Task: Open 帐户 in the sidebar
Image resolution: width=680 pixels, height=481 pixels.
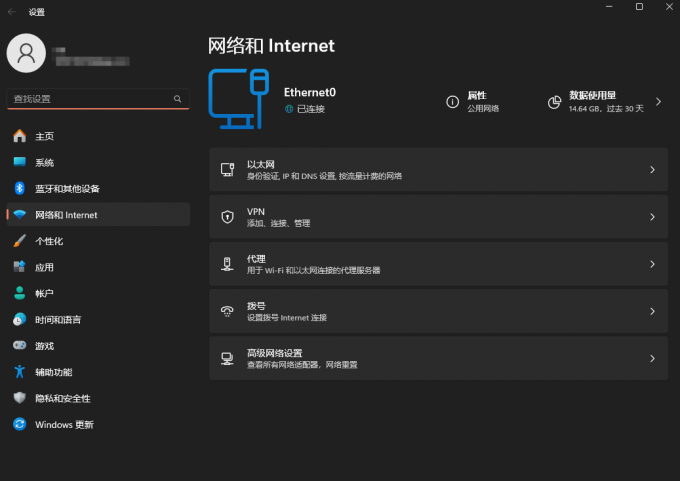Action: (98, 293)
